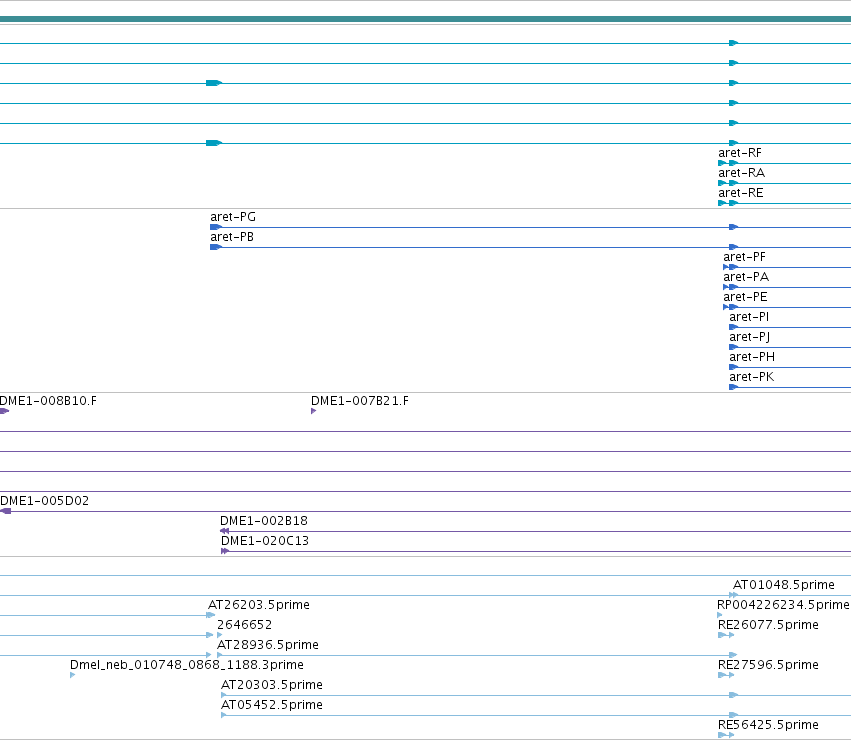Screen dimensions: 851x740
Task: Click the Dmel_neb_010748_0868_1188.3prime label
Action: [187, 665]
